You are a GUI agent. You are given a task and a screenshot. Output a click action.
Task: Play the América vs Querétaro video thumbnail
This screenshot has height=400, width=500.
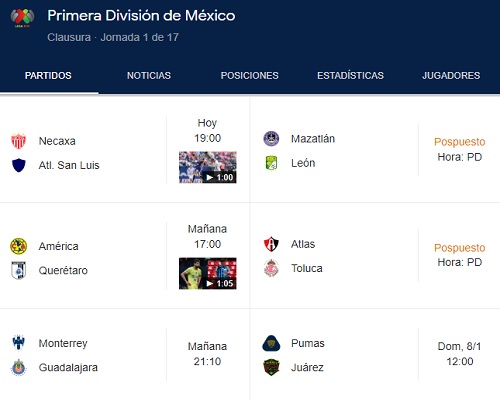click(208, 273)
